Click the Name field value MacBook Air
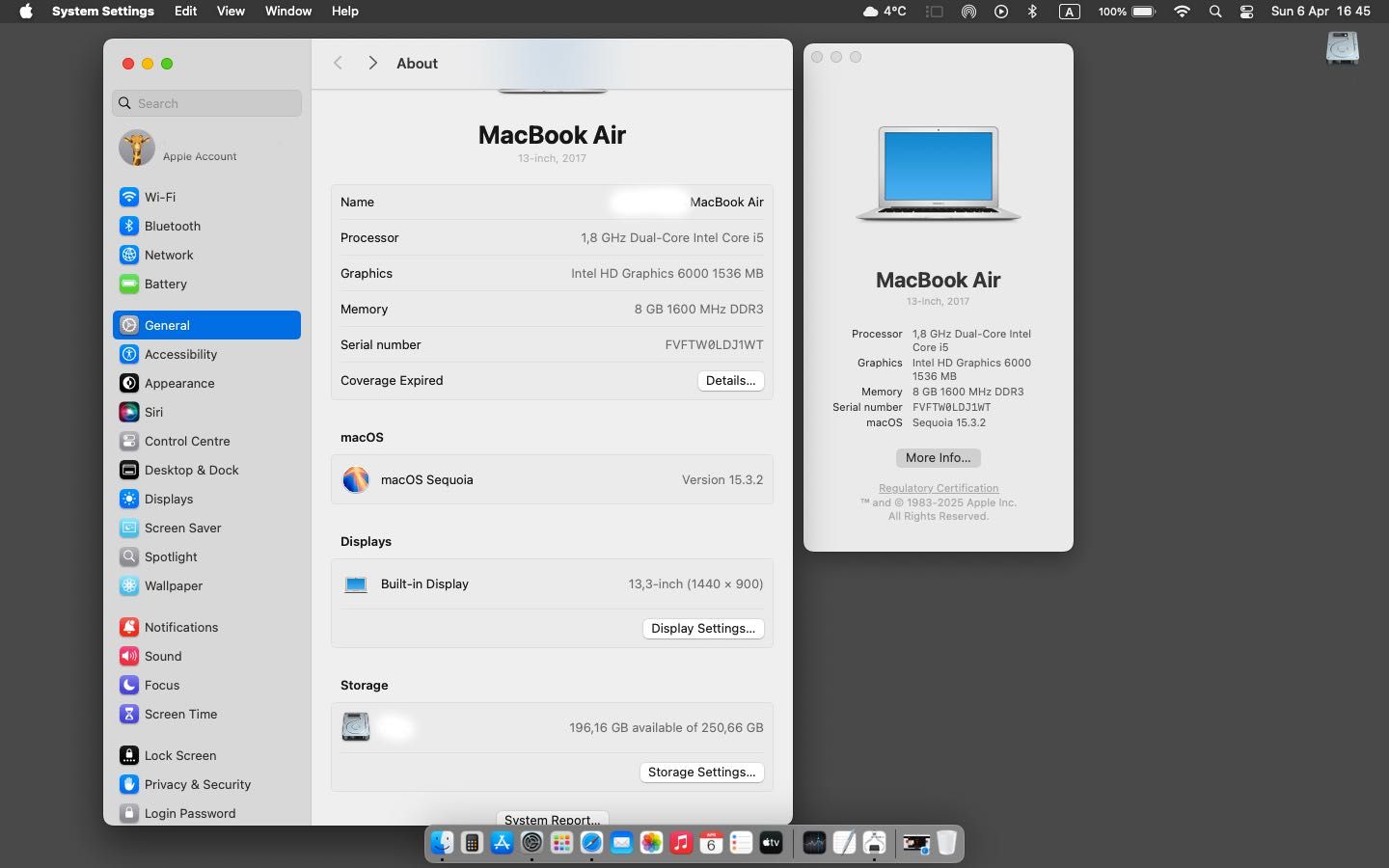Viewport: 1389px width, 868px height. pyautogui.click(x=726, y=202)
